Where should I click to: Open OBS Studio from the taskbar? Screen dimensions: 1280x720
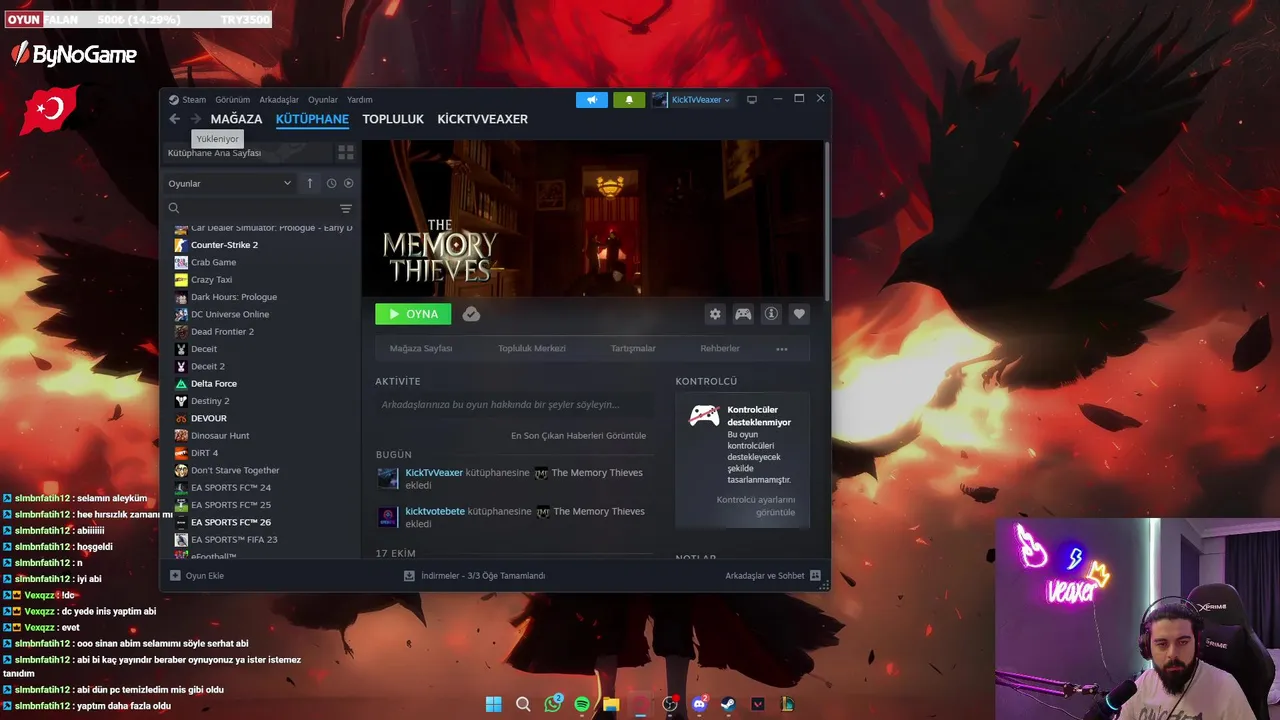tap(670, 704)
